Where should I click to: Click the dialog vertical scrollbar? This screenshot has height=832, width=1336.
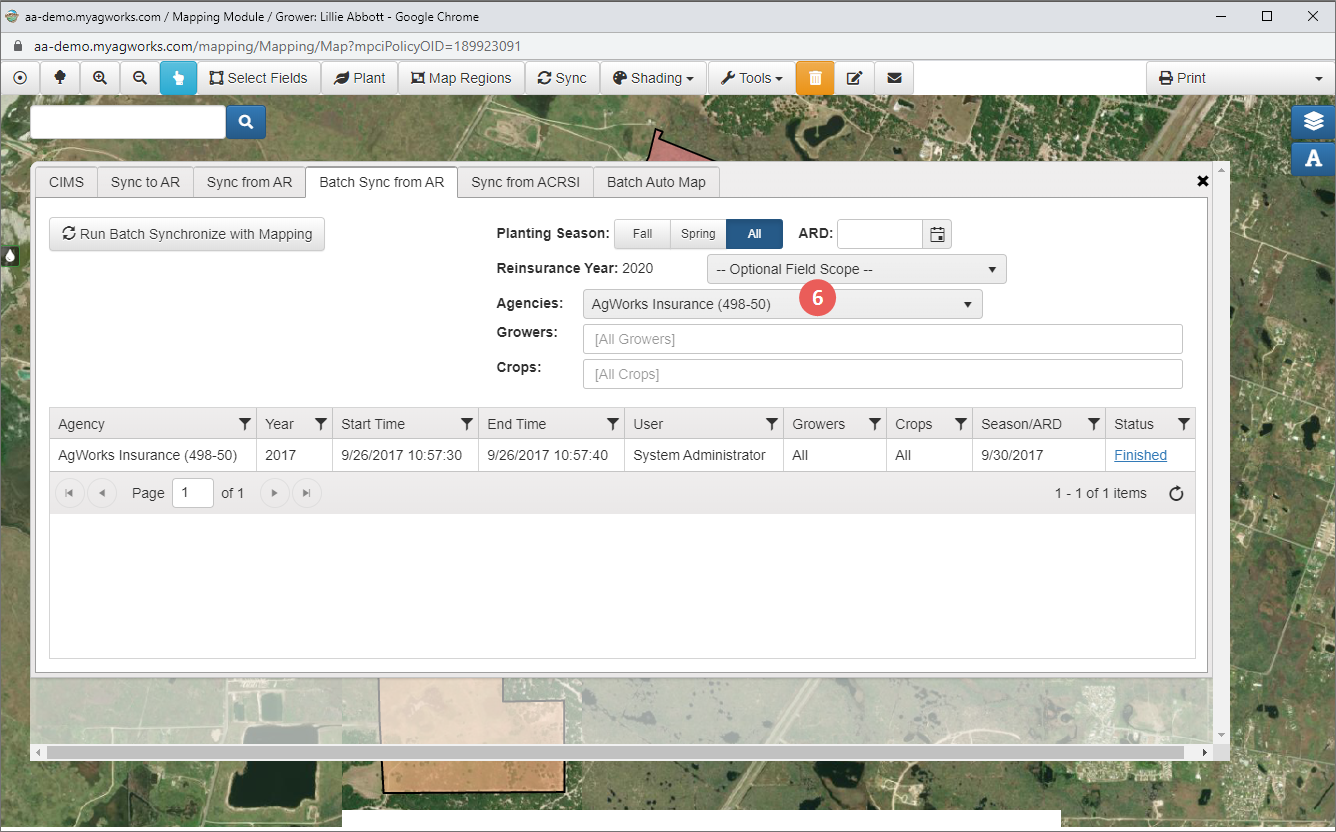[x=1220, y=453]
